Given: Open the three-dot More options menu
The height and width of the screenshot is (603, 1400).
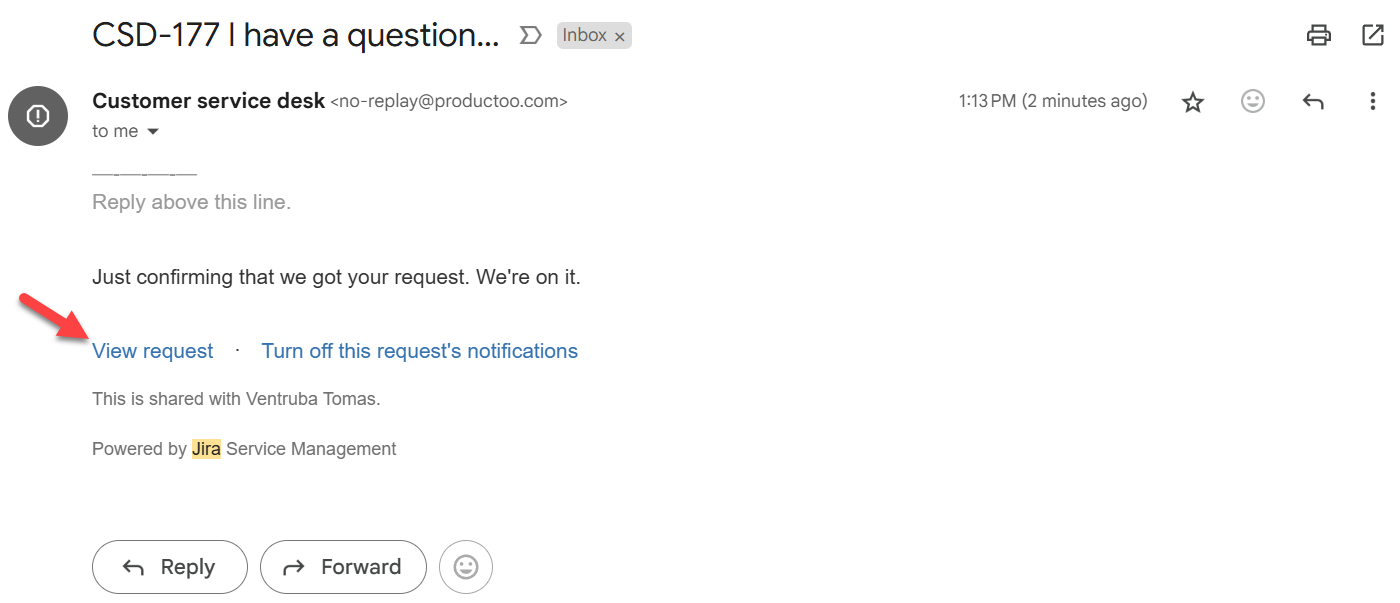Looking at the screenshot, I should coord(1373,101).
